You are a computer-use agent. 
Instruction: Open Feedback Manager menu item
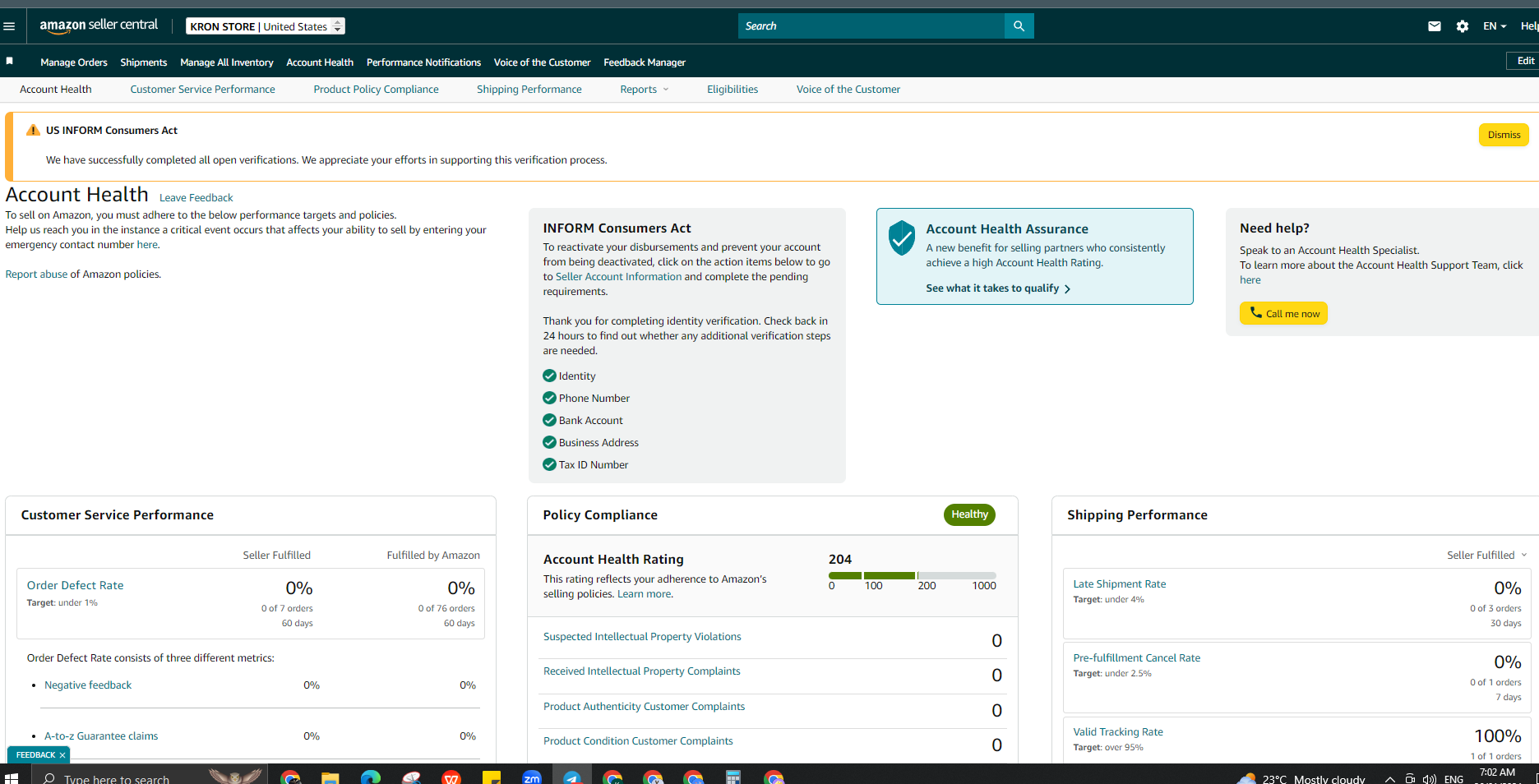pyautogui.click(x=645, y=62)
